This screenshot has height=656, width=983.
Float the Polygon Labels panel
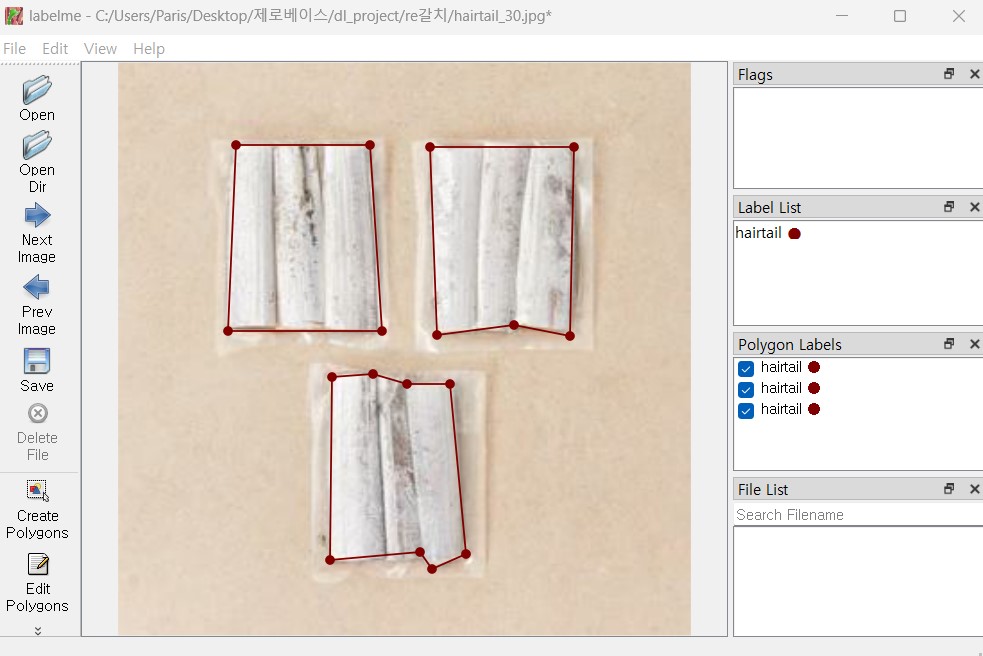click(x=949, y=344)
